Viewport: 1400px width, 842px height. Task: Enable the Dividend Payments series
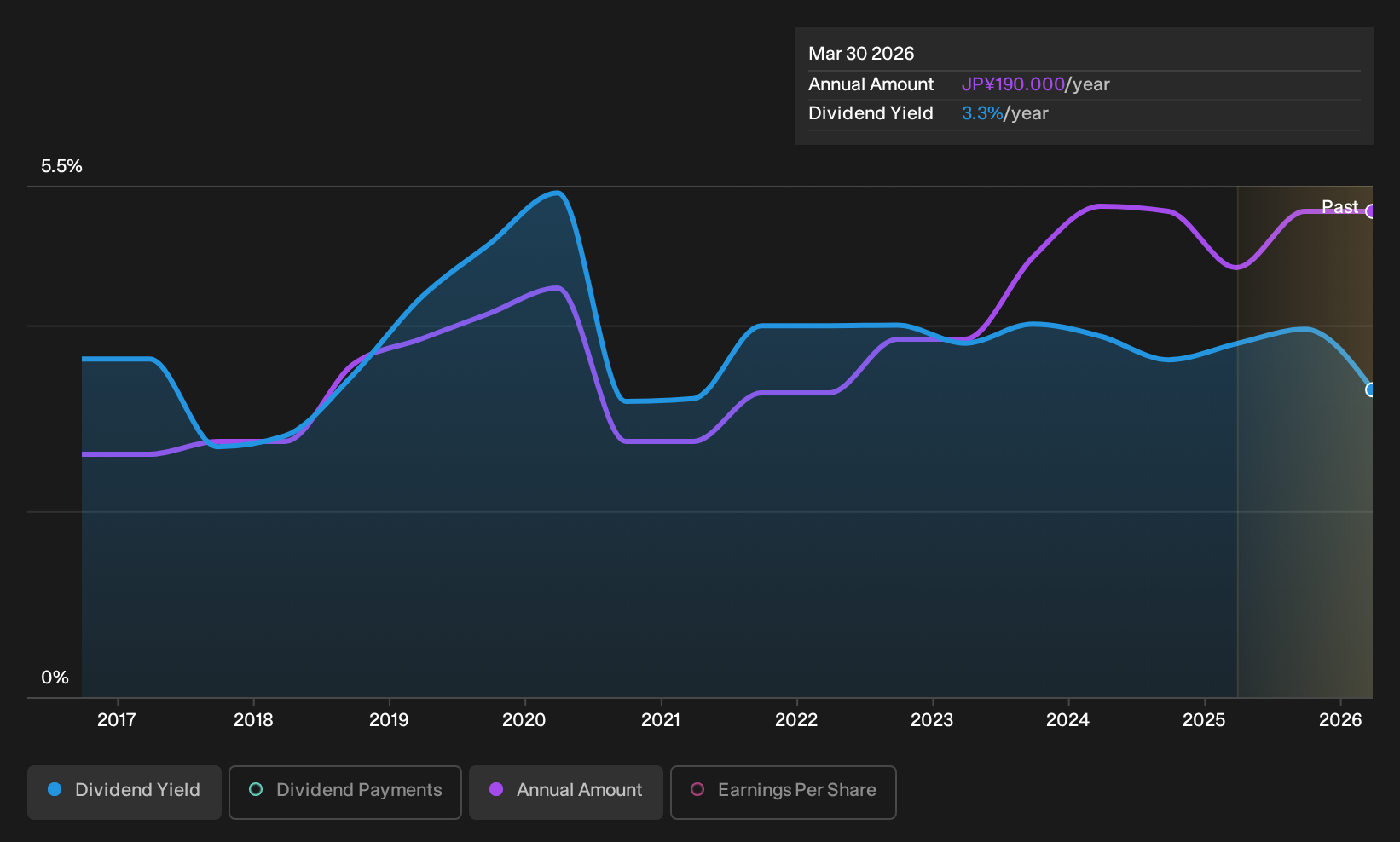tap(345, 792)
